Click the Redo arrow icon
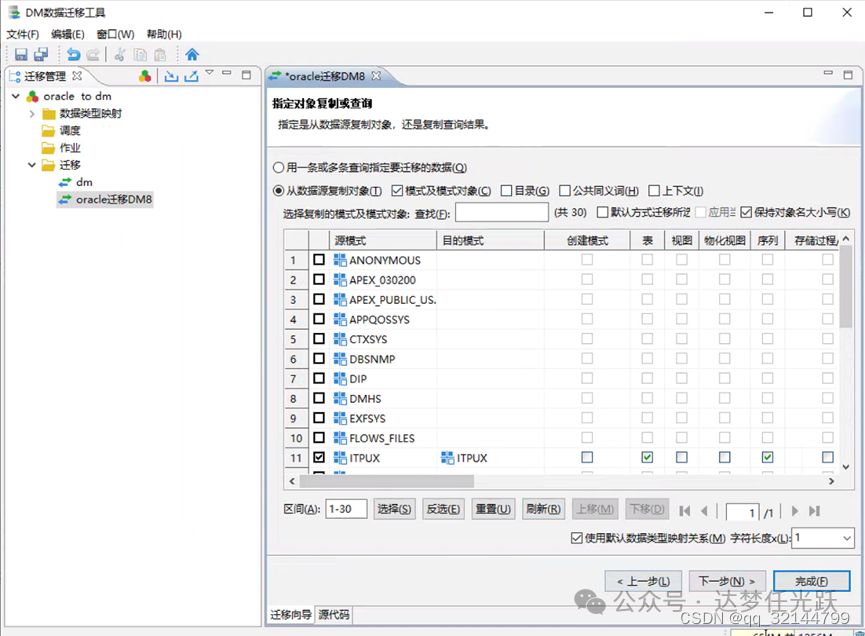The width and height of the screenshot is (865, 636). coord(93,54)
